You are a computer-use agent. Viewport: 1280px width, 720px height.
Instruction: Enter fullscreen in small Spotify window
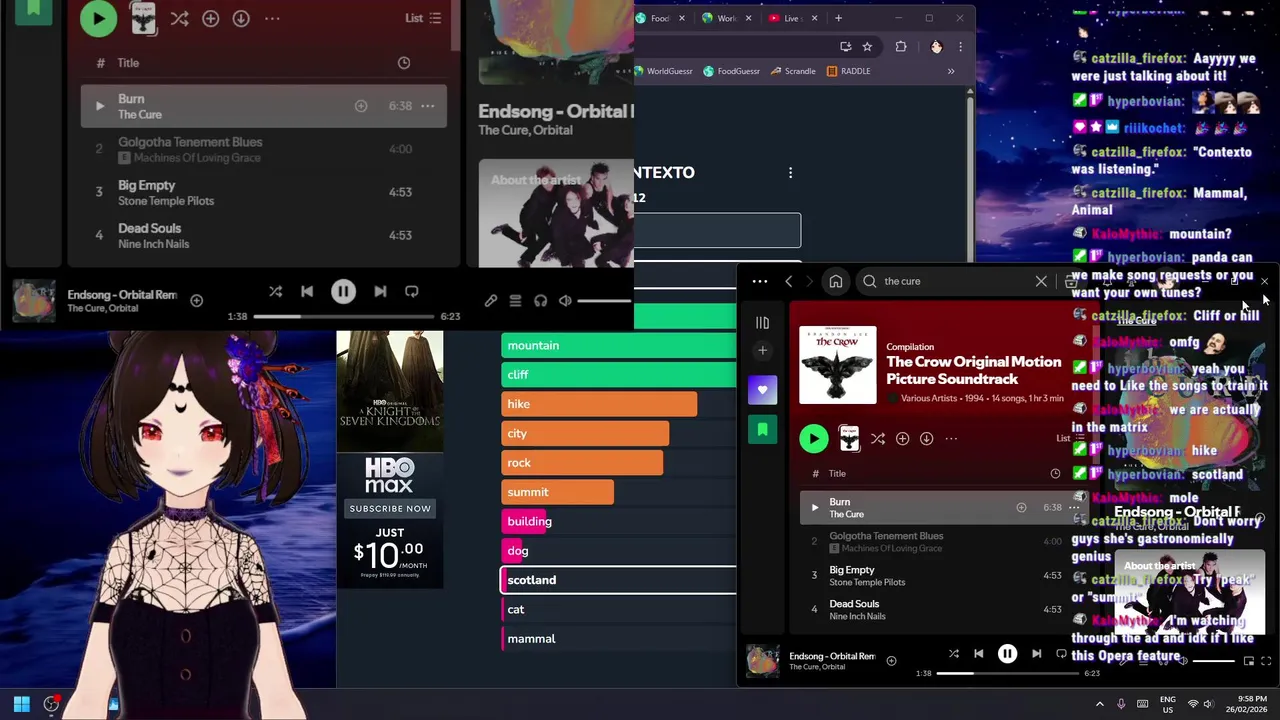pos(1266,661)
